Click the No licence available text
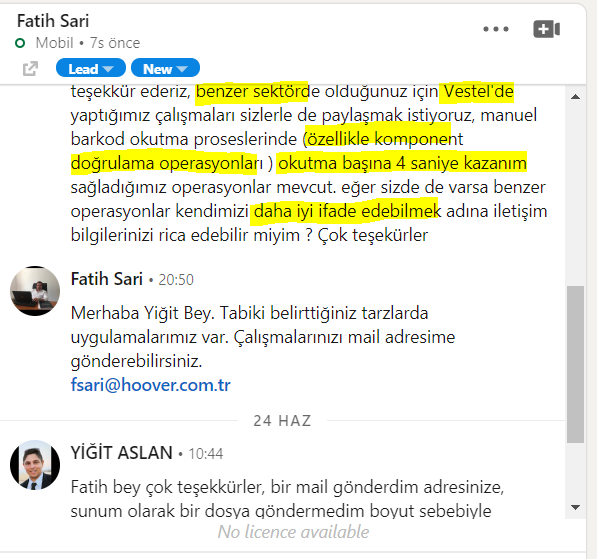 pyautogui.click(x=293, y=532)
